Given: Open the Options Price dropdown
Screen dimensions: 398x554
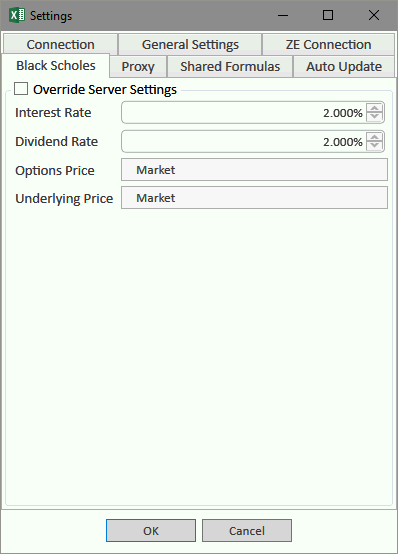Looking at the screenshot, I should click(254, 170).
